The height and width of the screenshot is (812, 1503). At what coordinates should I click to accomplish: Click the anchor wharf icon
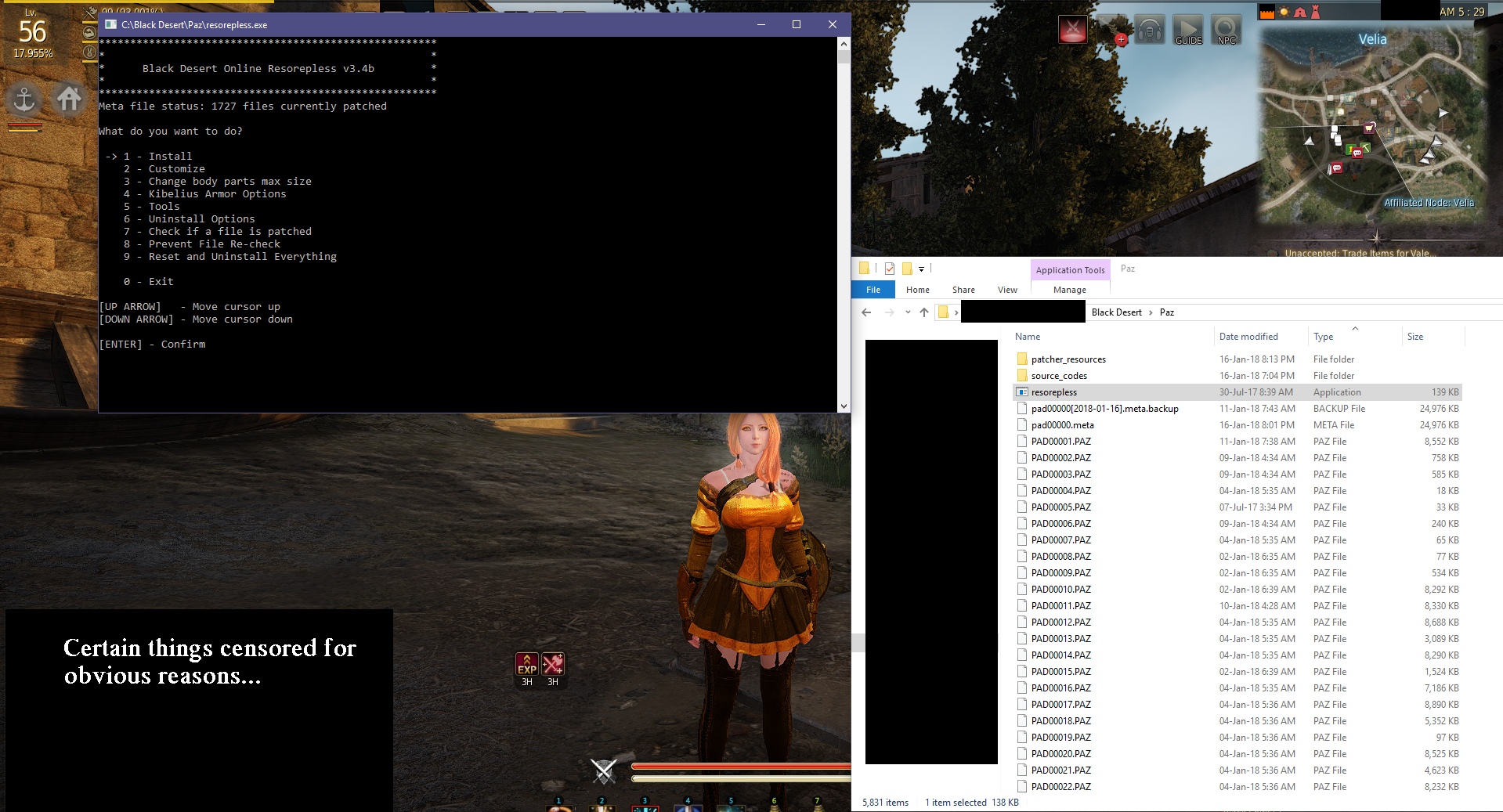click(x=25, y=99)
